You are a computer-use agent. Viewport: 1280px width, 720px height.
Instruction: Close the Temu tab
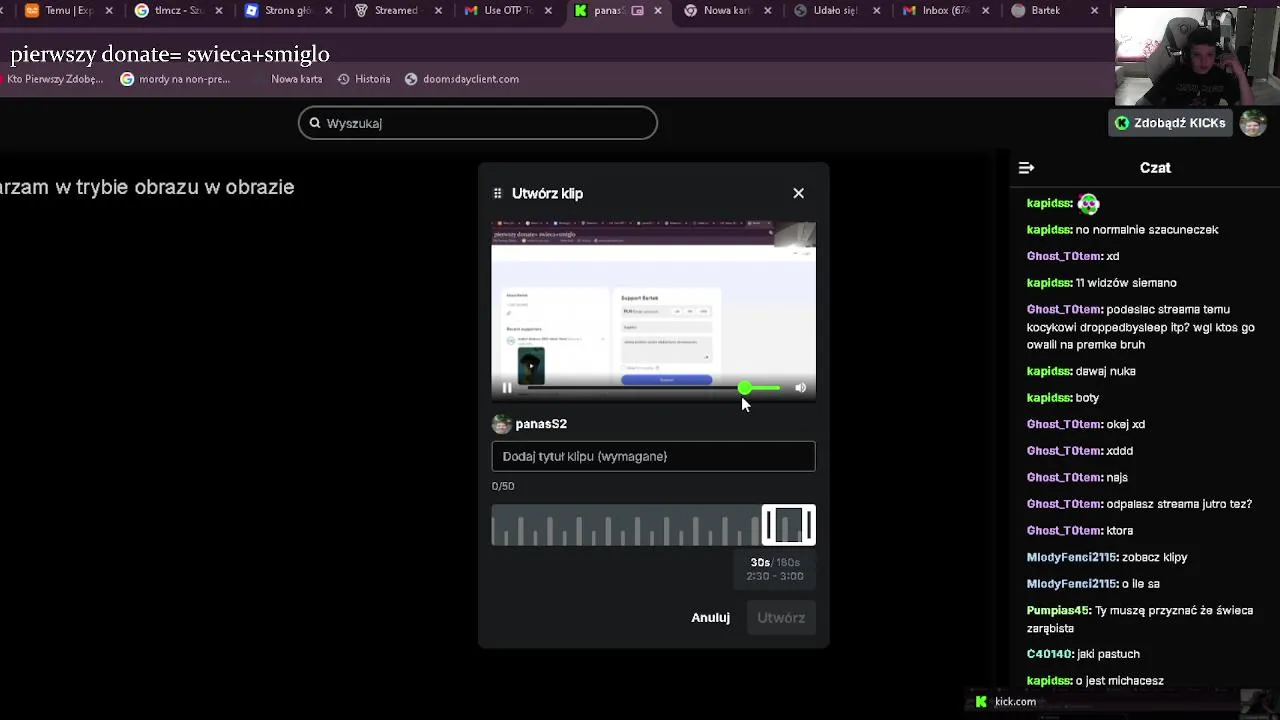(109, 11)
